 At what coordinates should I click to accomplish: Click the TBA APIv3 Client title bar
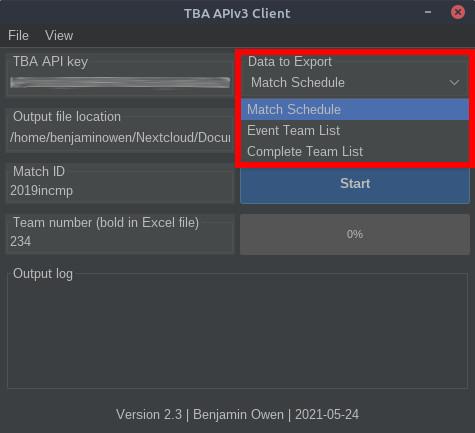pyautogui.click(x=237, y=13)
